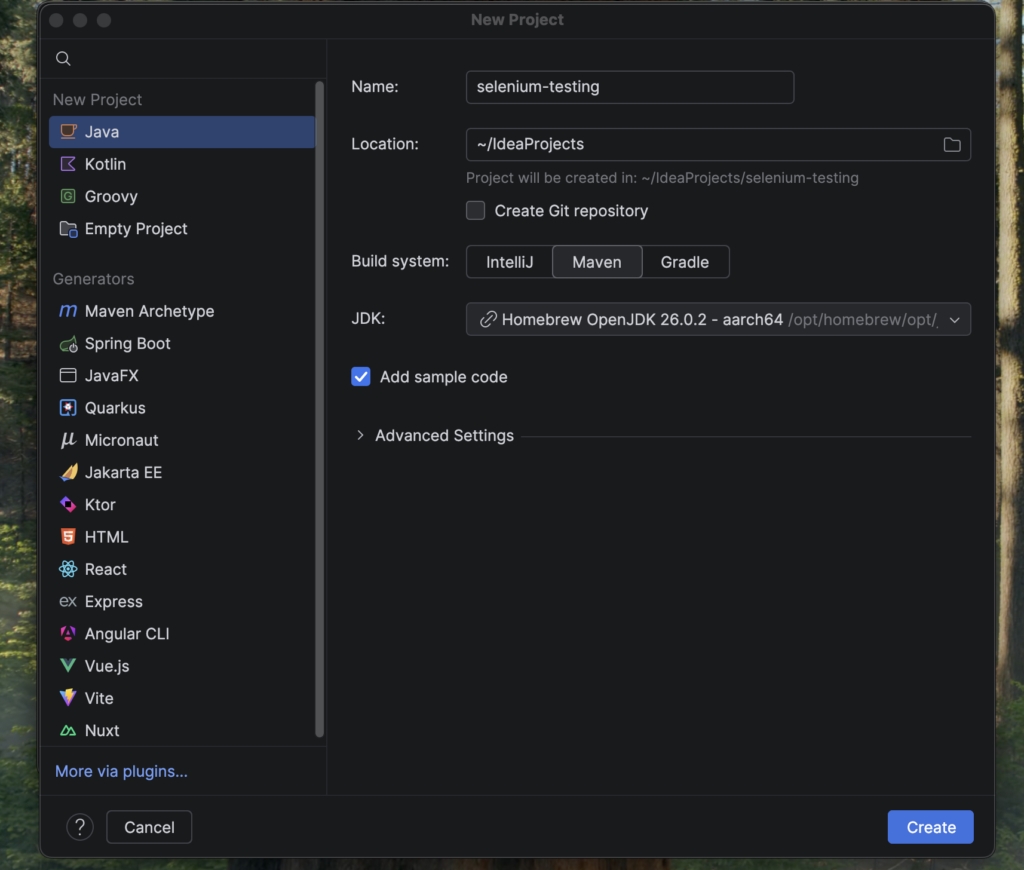Choose the Jakarta EE sail icon
The image size is (1024, 870).
(x=68, y=472)
